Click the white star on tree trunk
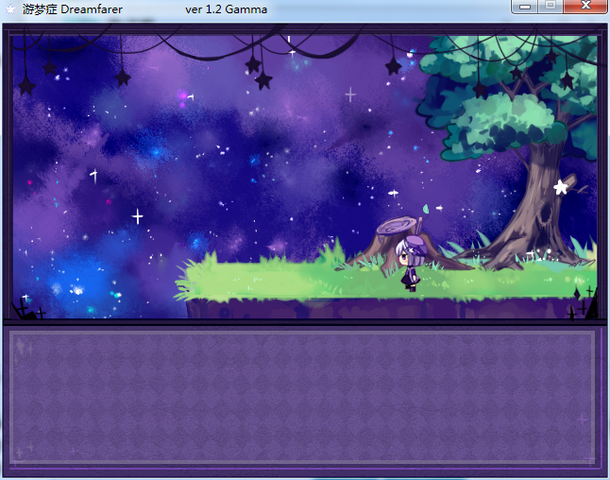 point(561,187)
